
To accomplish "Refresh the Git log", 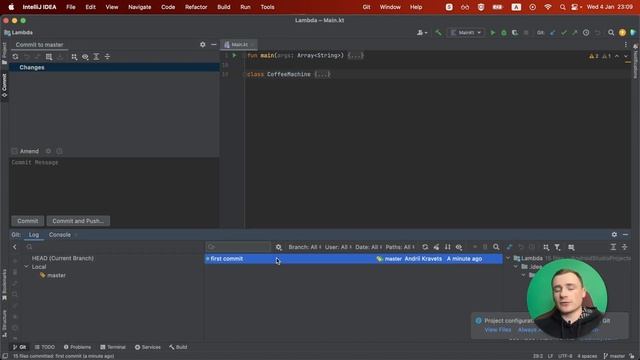I will [x=425, y=247].
